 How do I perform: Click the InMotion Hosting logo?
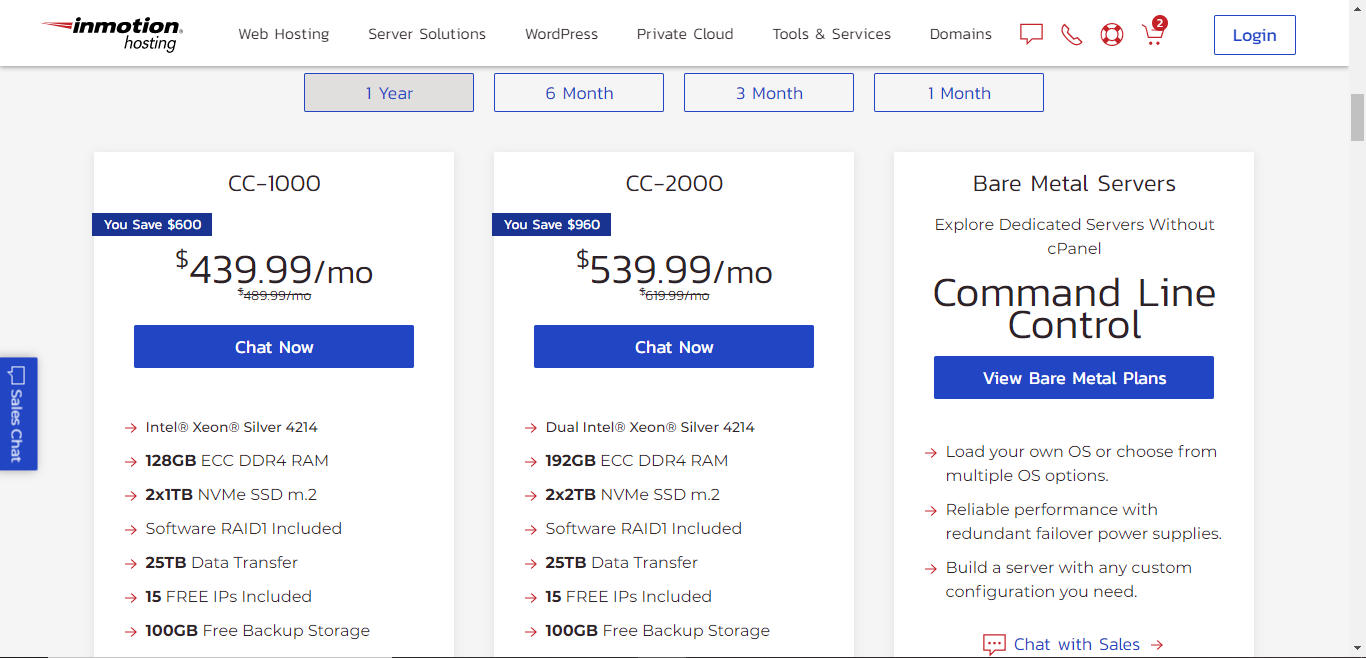click(x=112, y=34)
